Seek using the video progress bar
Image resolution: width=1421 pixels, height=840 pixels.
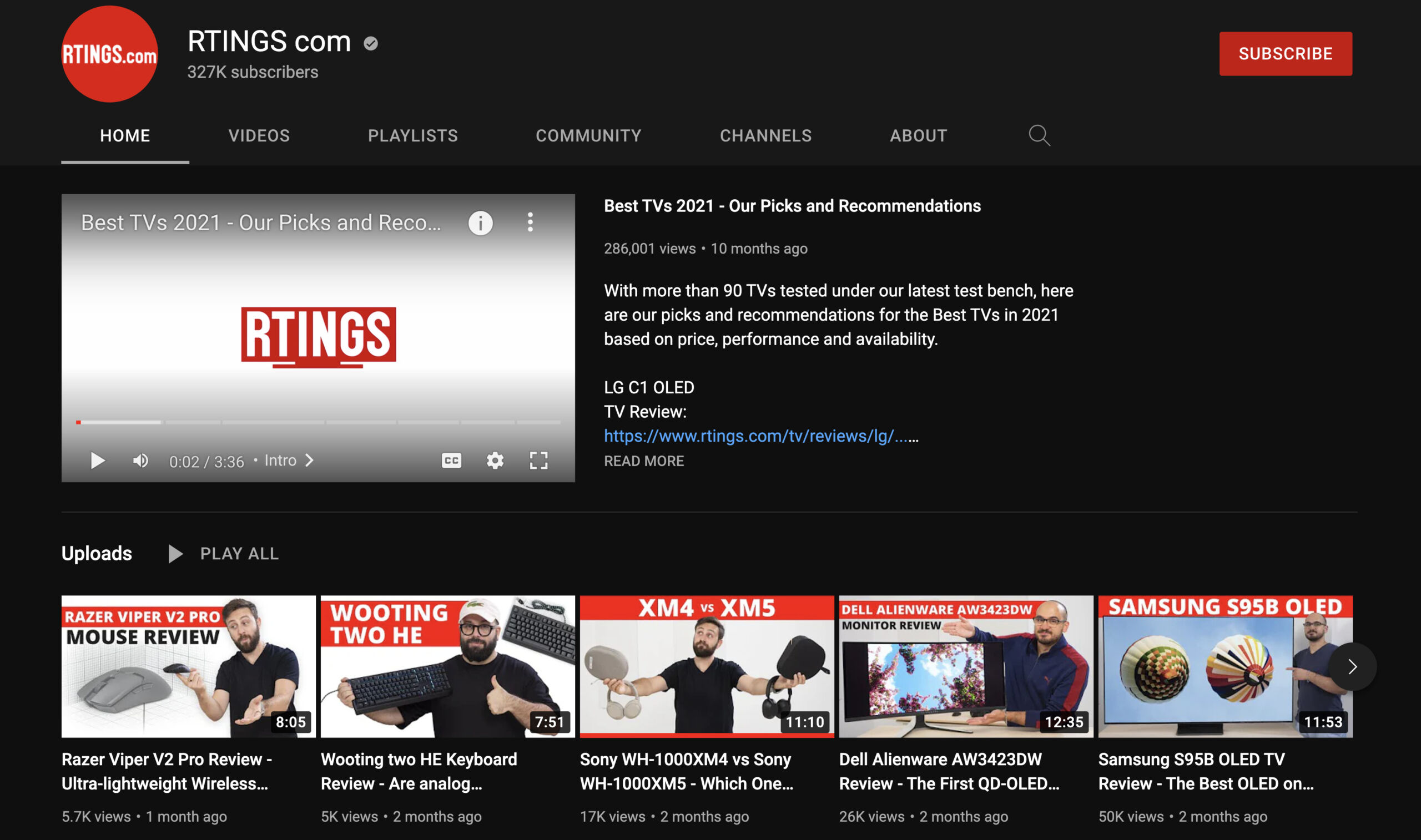(x=317, y=422)
